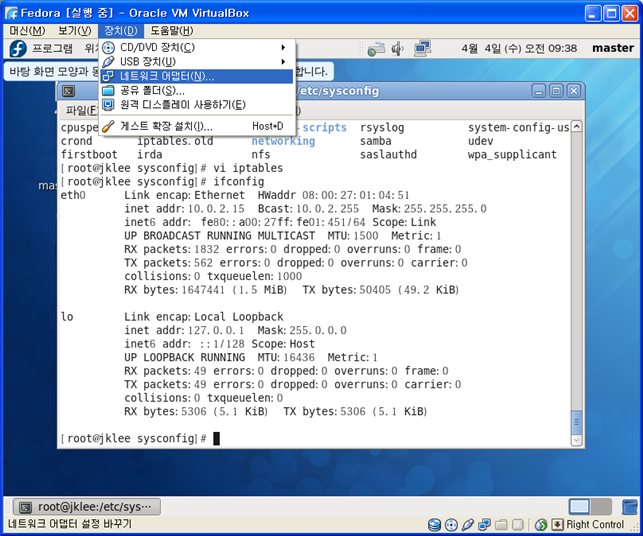Click the terminal window icon in title bar
Viewport: 643px width, 536px height.
pyautogui.click(x=68, y=91)
